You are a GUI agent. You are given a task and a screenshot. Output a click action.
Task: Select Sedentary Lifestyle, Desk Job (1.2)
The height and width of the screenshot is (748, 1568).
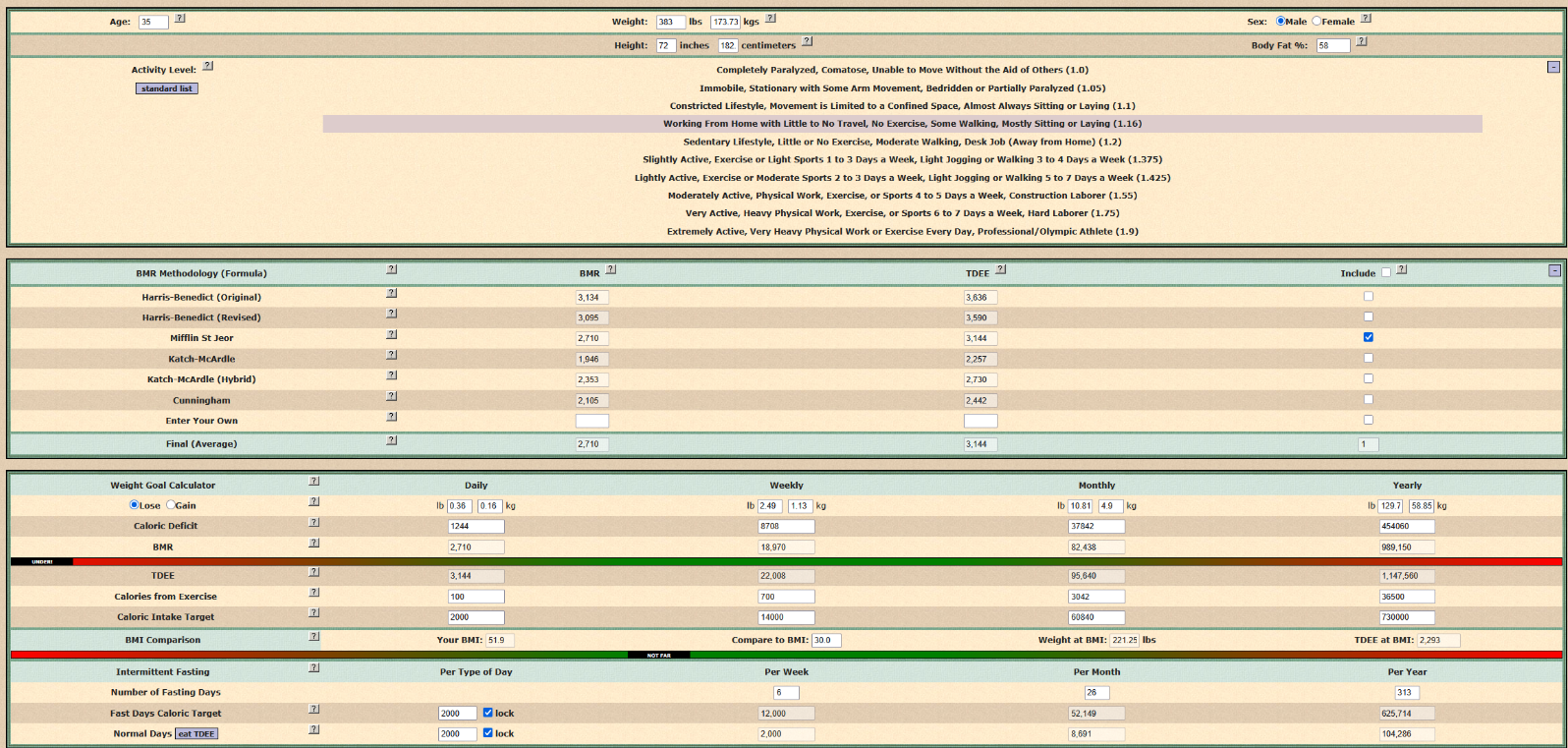pyautogui.click(x=902, y=142)
